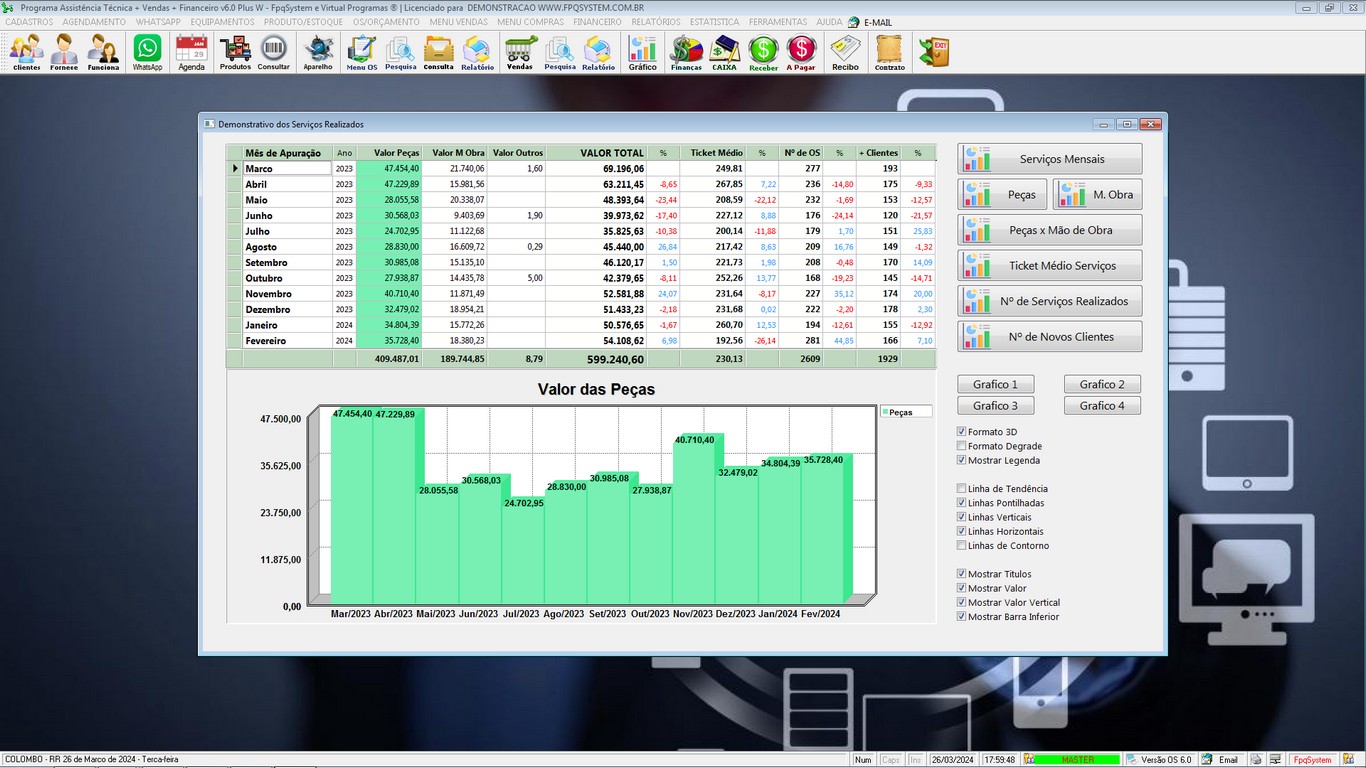Toggle the Mostrar Títulos checkbox
Screen dimensions: 1366x768
coord(962,574)
